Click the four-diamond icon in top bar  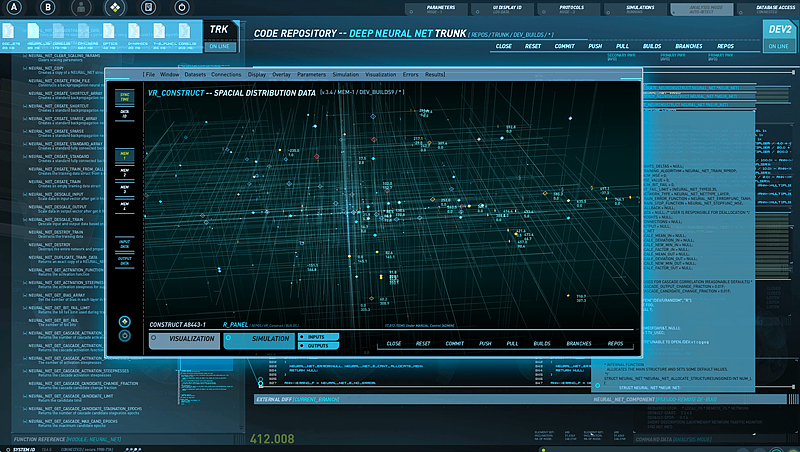click(115, 8)
